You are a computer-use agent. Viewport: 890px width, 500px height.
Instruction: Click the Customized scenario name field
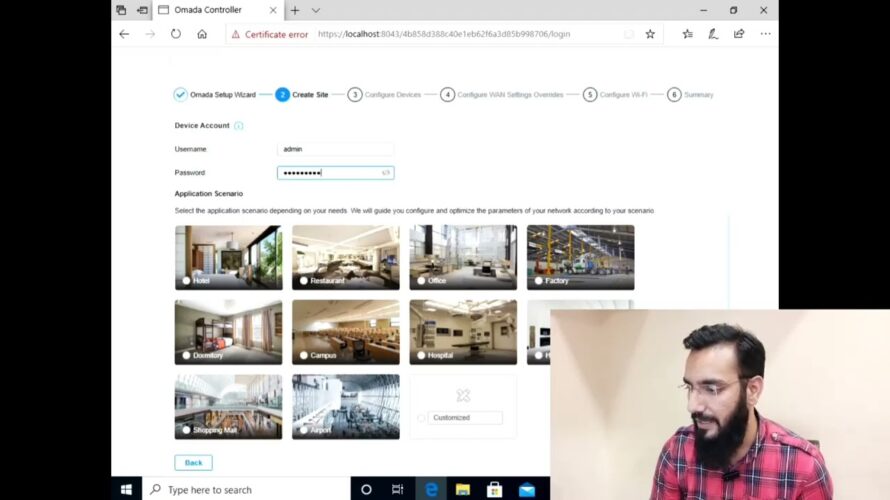[465, 418]
